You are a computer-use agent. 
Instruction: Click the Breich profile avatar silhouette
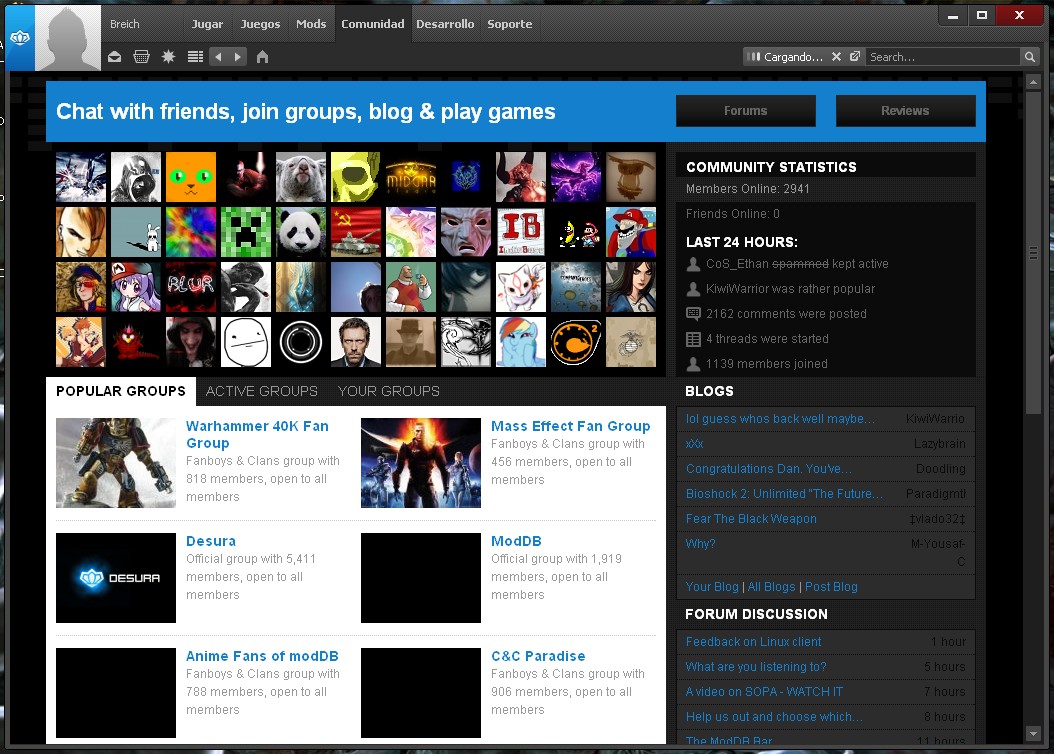click(68, 38)
